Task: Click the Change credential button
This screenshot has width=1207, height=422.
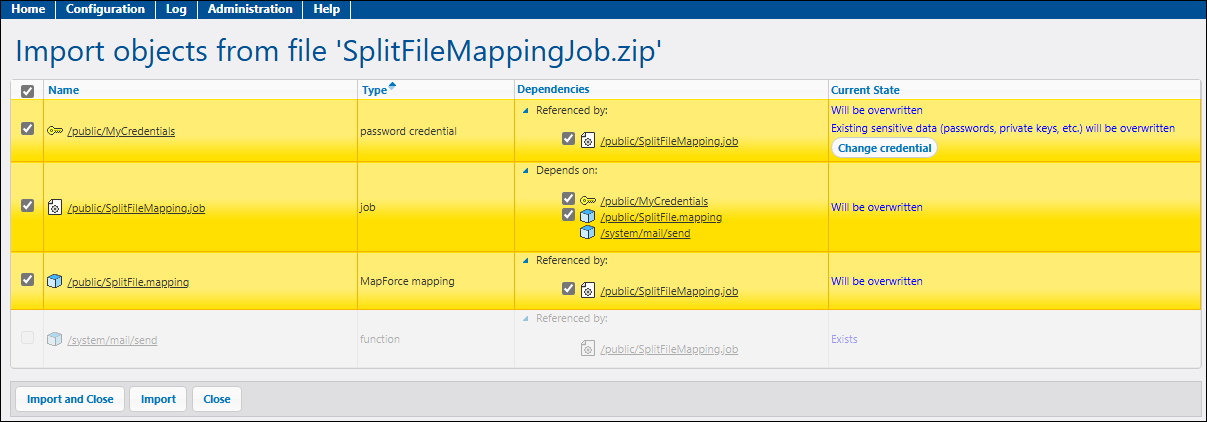Action: (x=884, y=148)
